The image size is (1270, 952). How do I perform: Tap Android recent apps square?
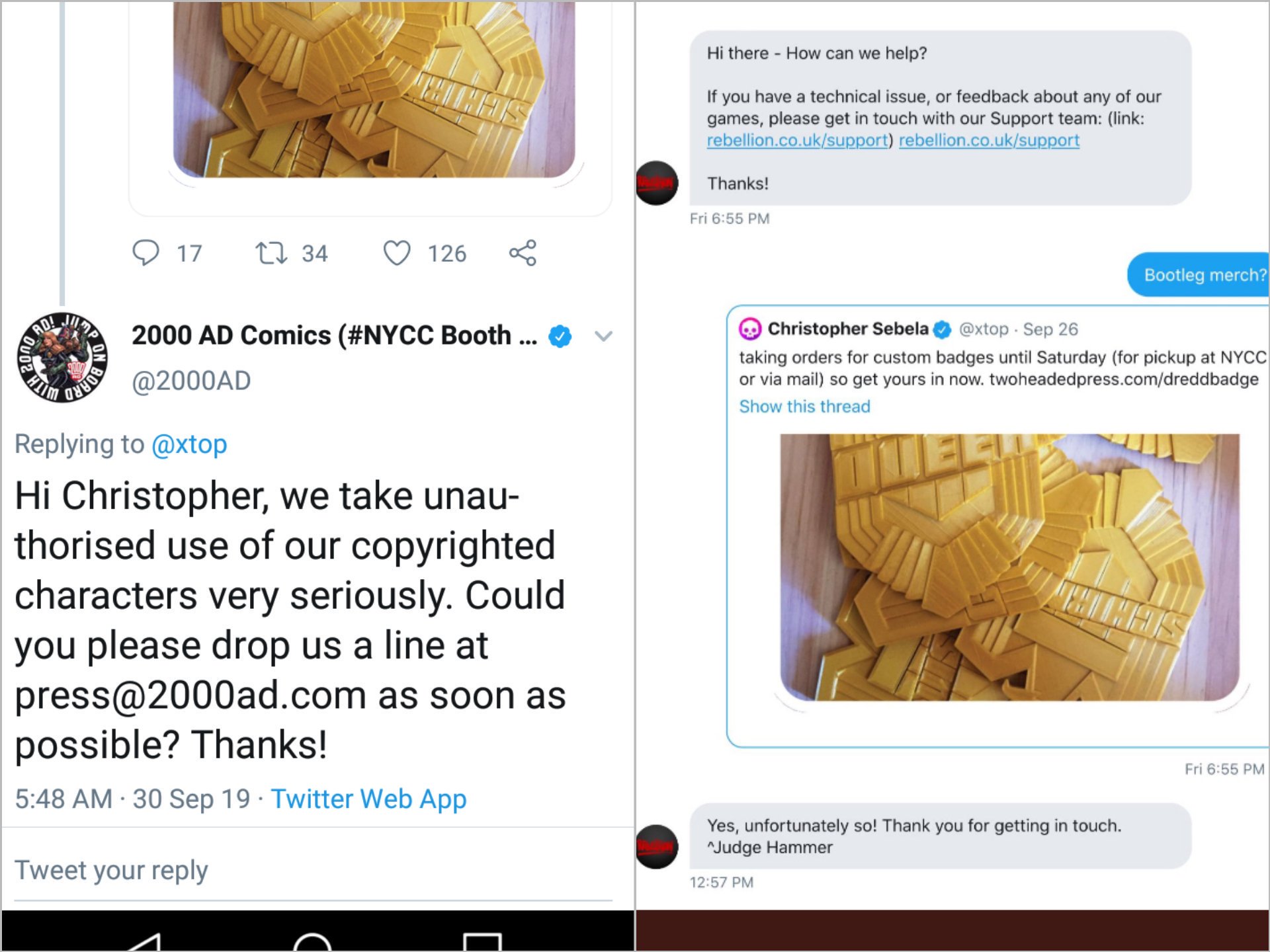[482, 941]
